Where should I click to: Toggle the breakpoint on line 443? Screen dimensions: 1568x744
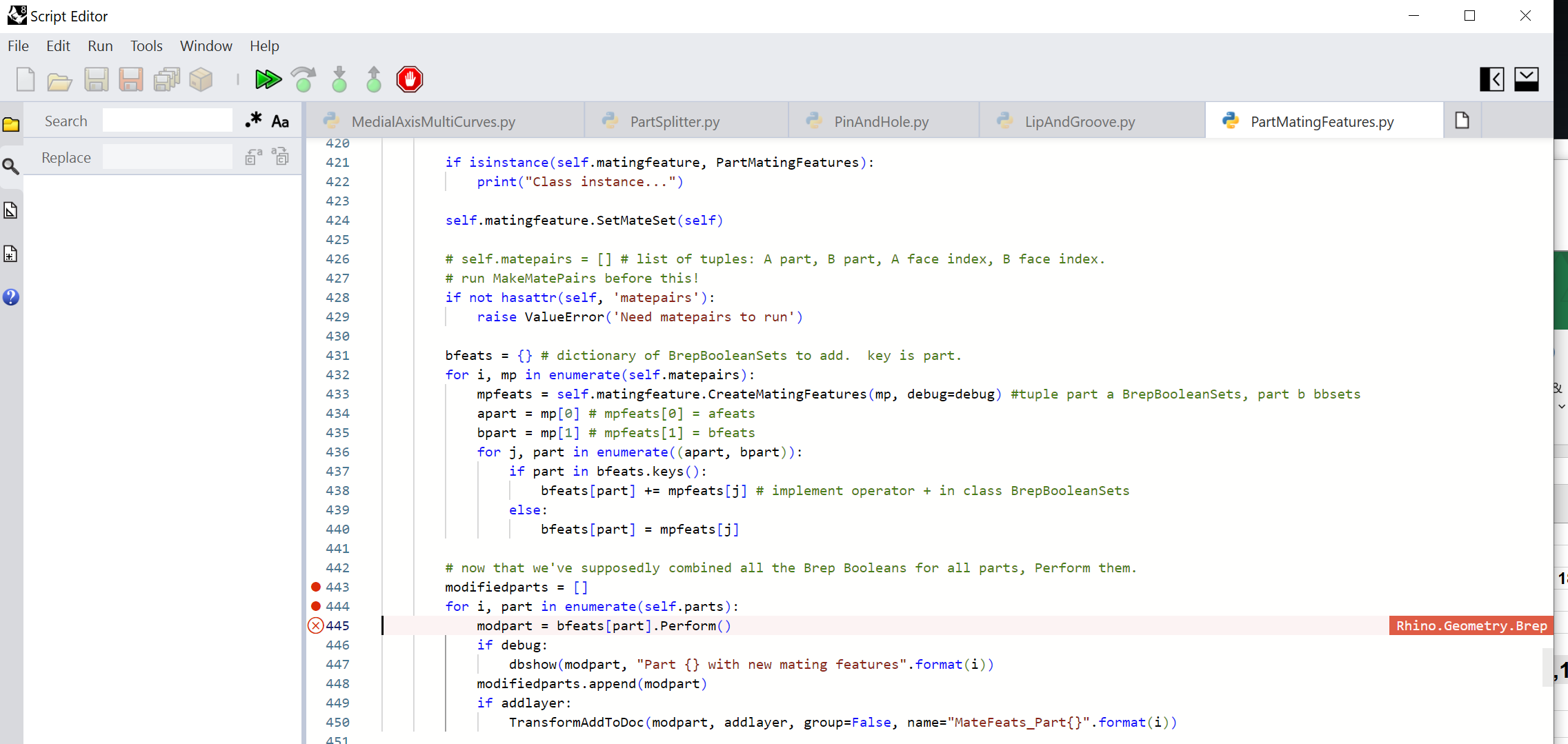point(317,587)
